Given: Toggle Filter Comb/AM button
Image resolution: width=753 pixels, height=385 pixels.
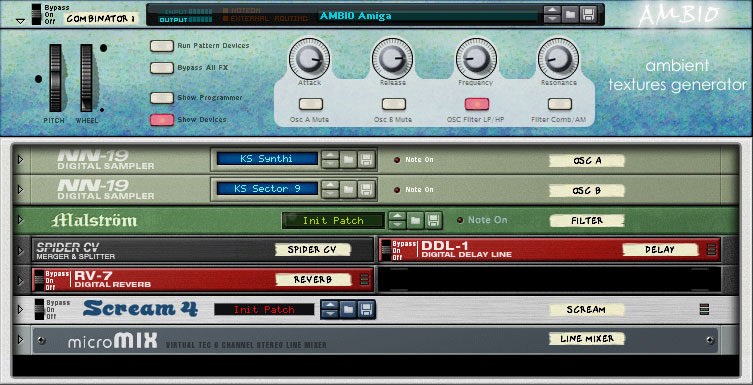Looking at the screenshot, I should coord(560,104).
